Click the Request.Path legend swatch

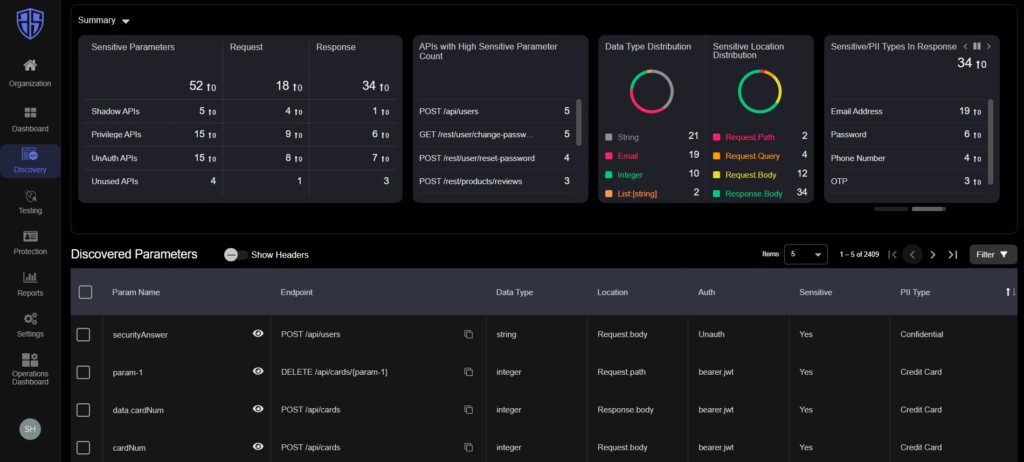(x=716, y=137)
